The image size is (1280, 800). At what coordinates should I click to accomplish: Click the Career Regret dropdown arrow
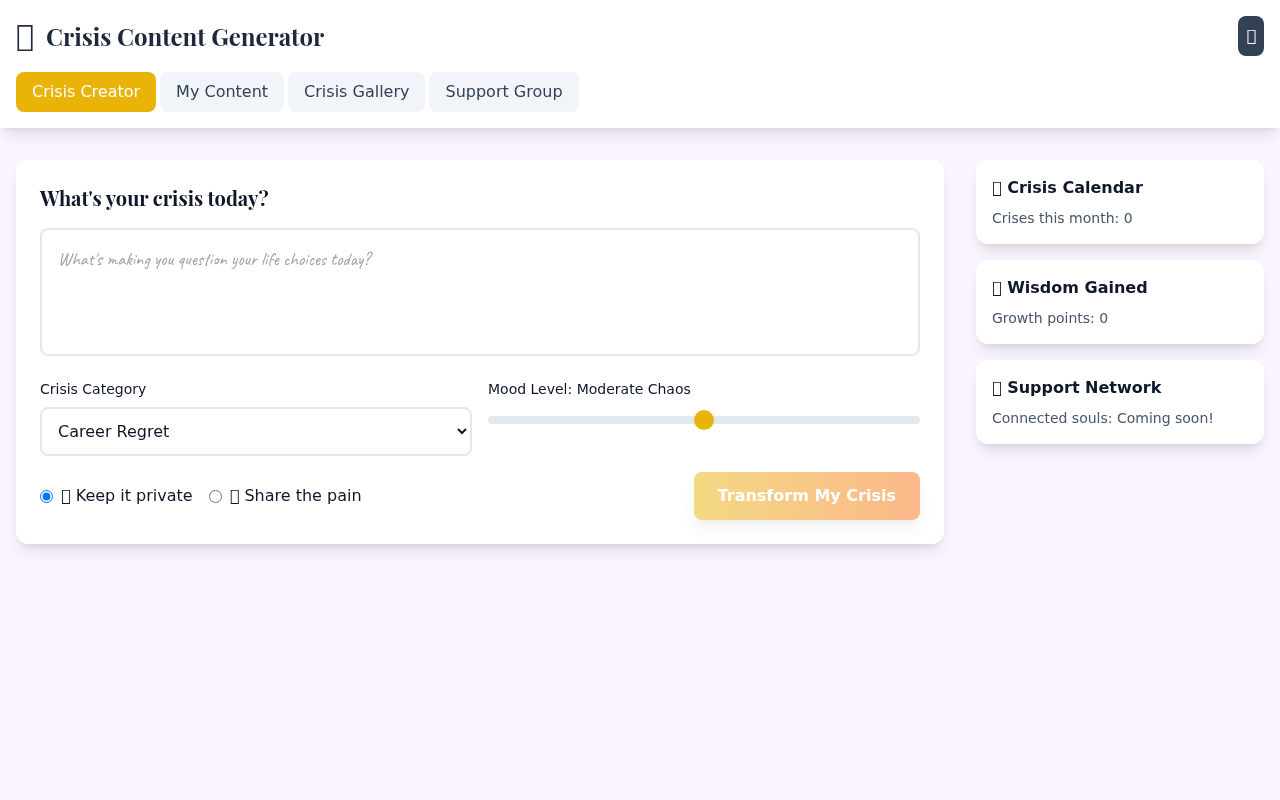point(461,431)
